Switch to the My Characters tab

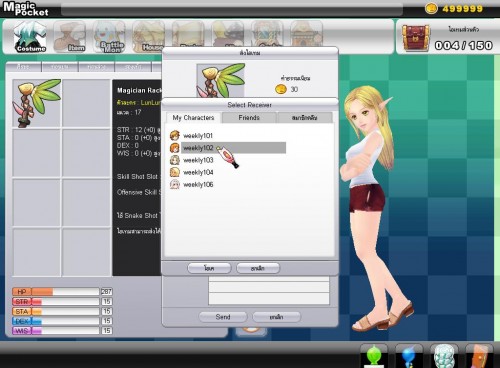pyautogui.click(x=193, y=118)
